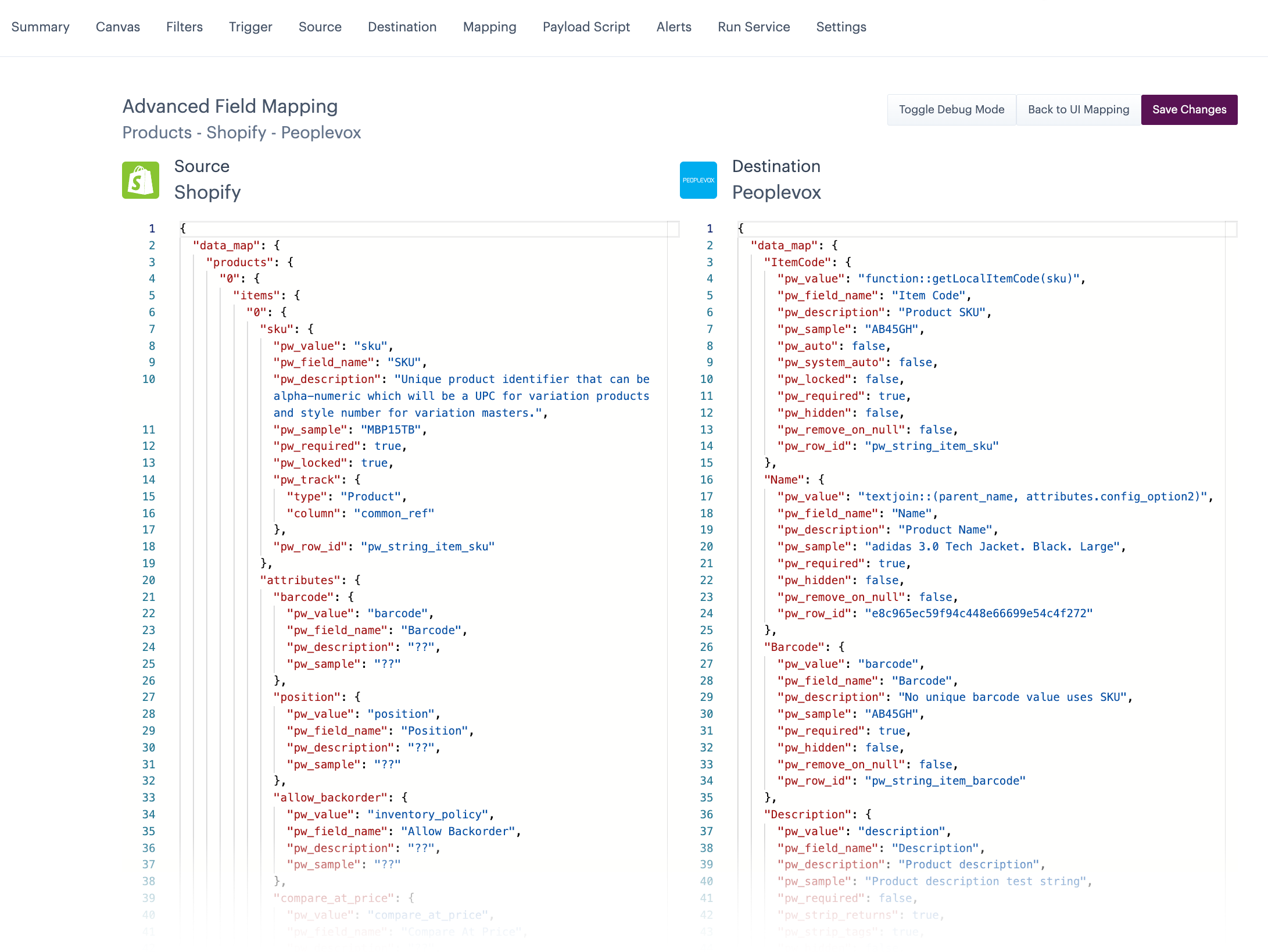
Task: Click source editor line number 20
Action: click(x=149, y=580)
